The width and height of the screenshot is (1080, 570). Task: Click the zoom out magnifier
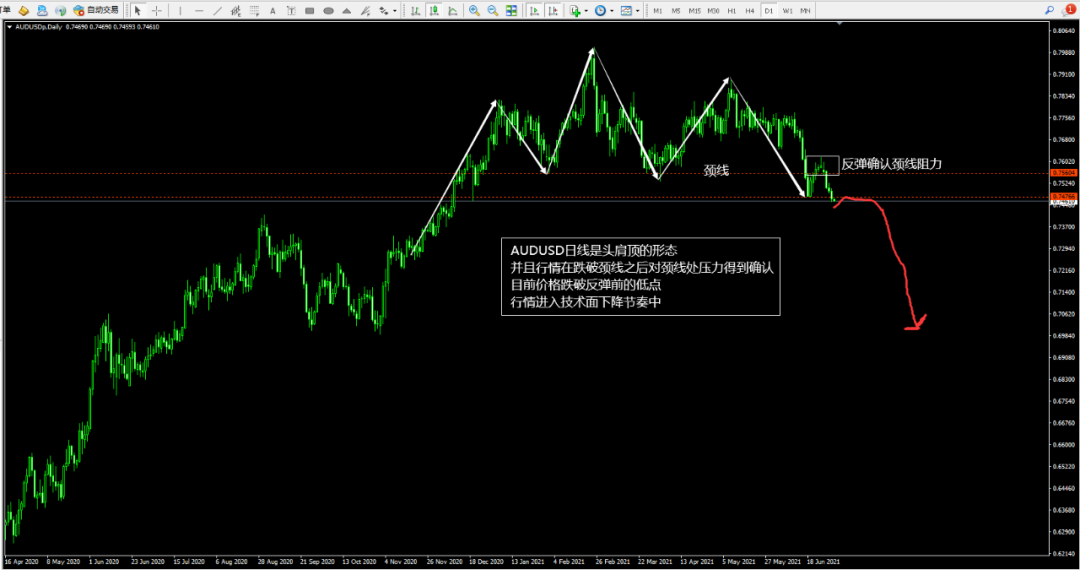[x=492, y=10]
